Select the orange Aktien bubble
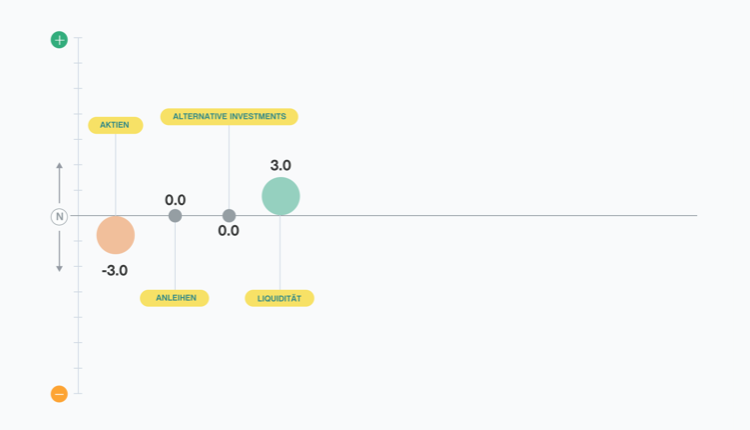The image size is (750, 430). pos(116,235)
